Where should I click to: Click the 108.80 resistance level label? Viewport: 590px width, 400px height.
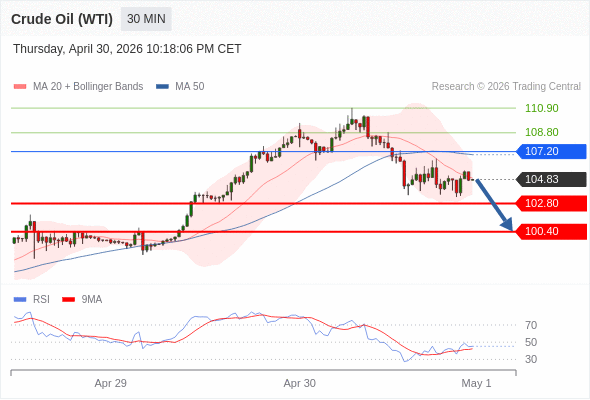tap(542, 132)
